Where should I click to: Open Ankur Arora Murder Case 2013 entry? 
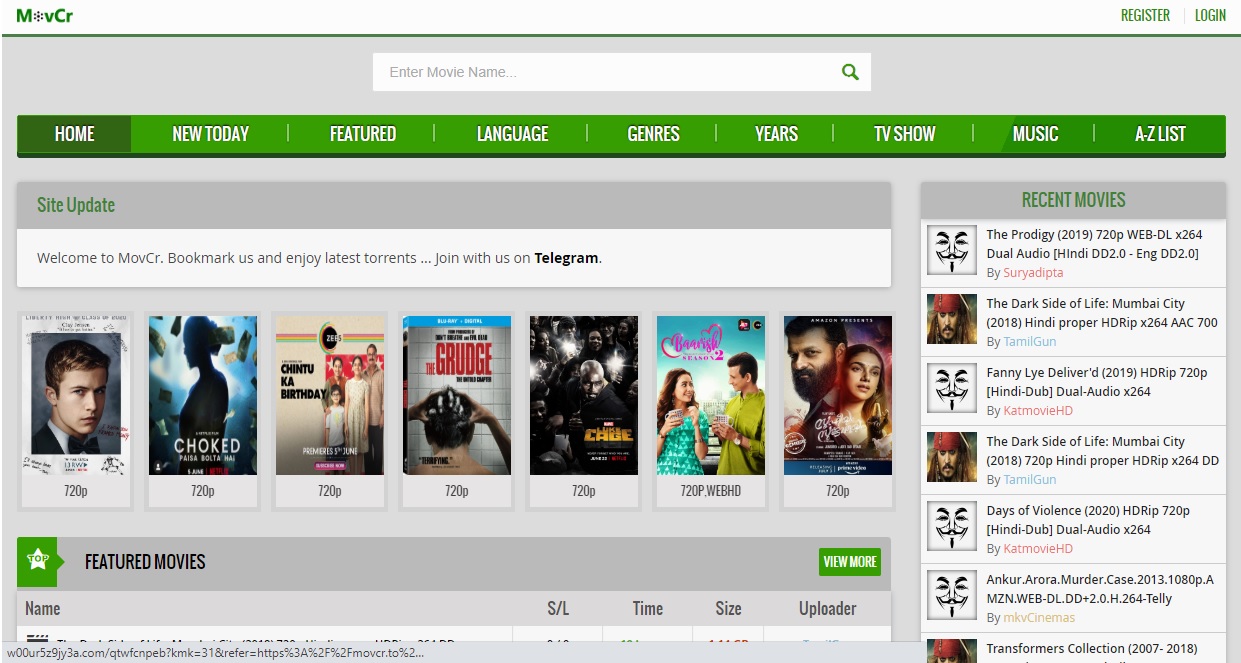pyautogui.click(x=1100, y=589)
